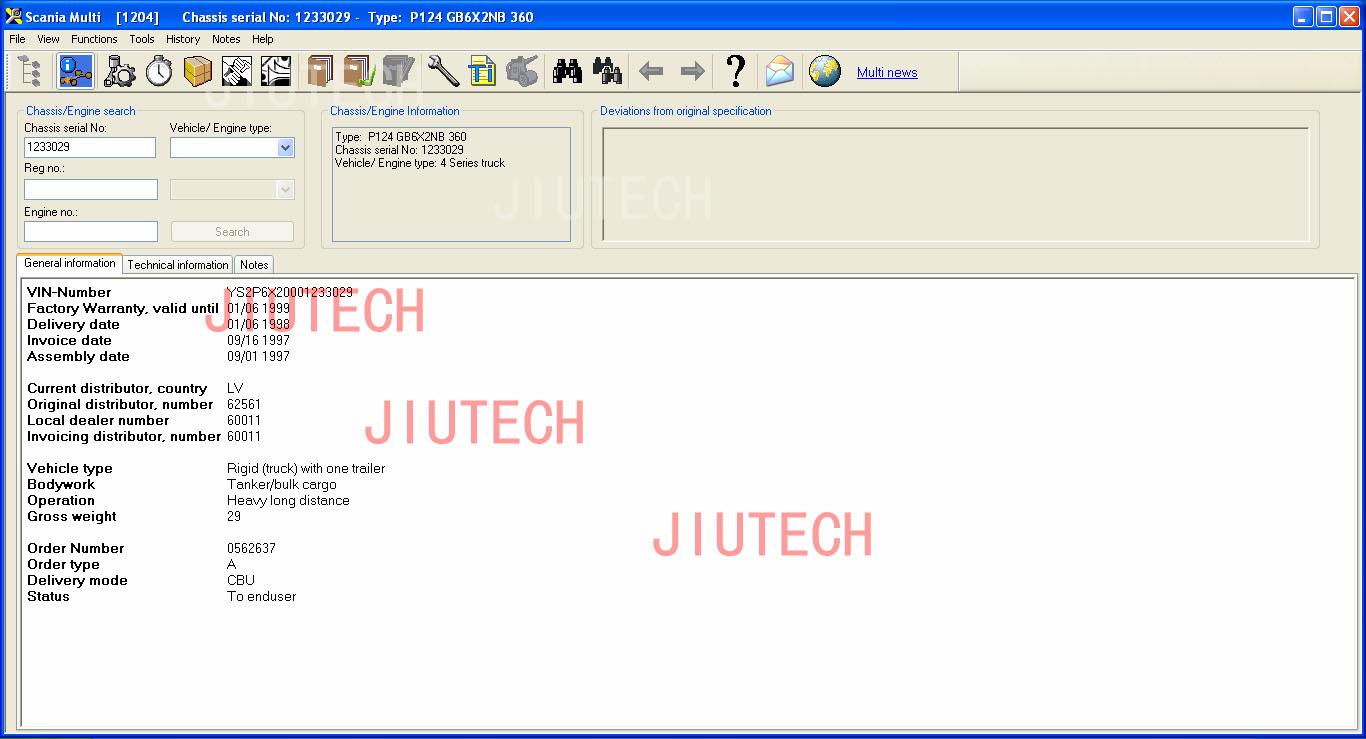Open the View menu
Viewport: 1366px width, 739px height.
click(48, 39)
